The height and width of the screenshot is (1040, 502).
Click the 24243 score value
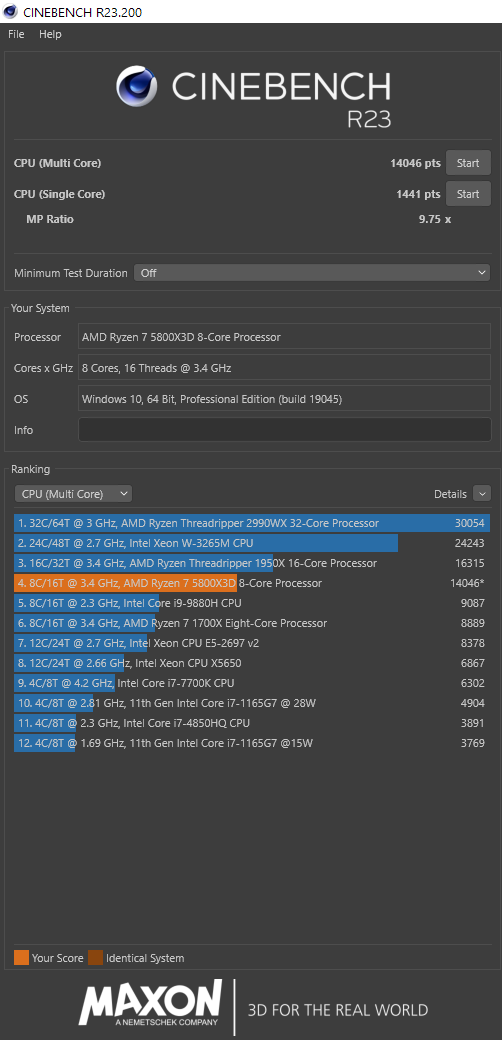tap(470, 543)
